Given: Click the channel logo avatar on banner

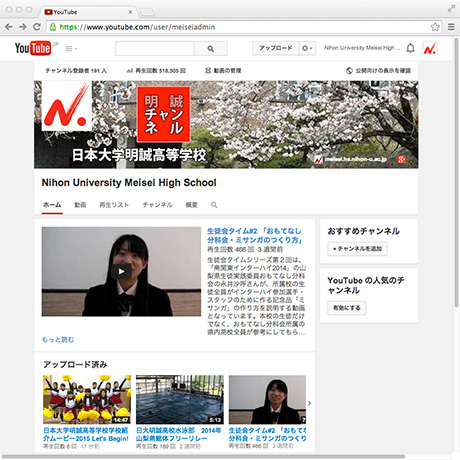Looking at the screenshot, I should pyautogui.click(x=67, y=106).
